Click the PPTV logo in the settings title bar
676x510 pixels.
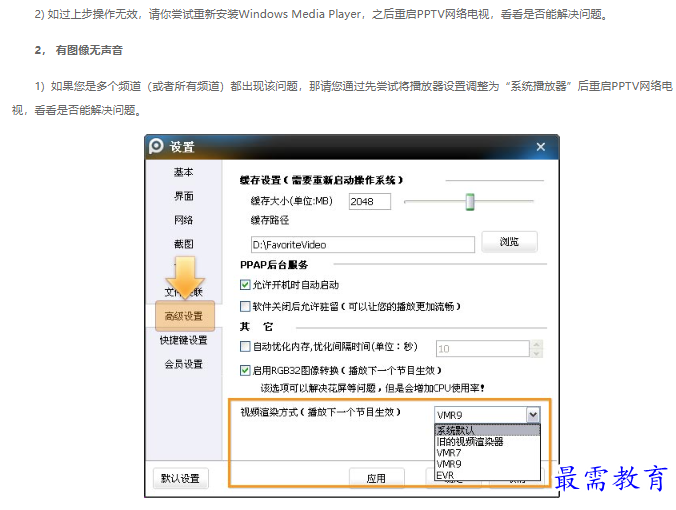(156, 146)
